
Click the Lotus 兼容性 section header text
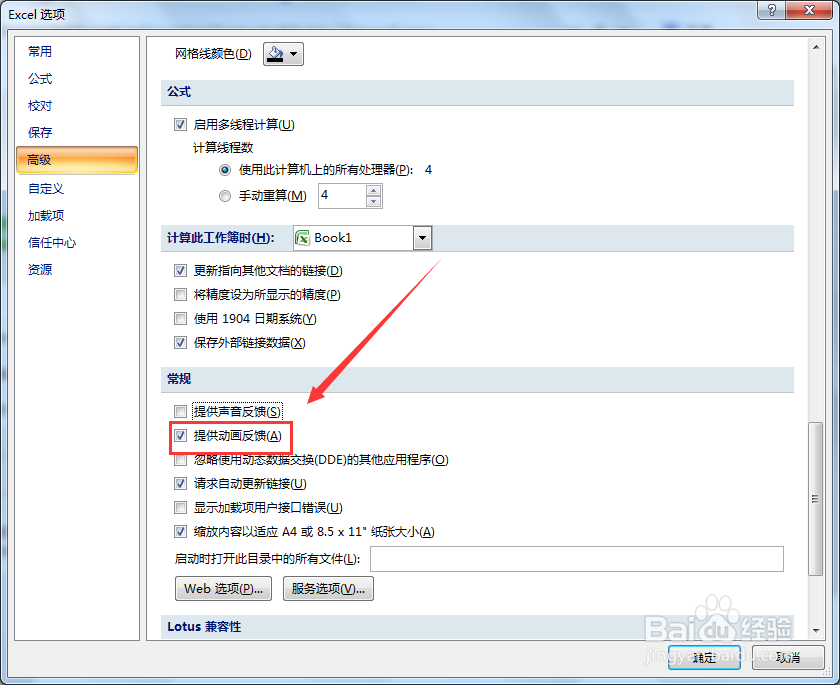point(204,627)
